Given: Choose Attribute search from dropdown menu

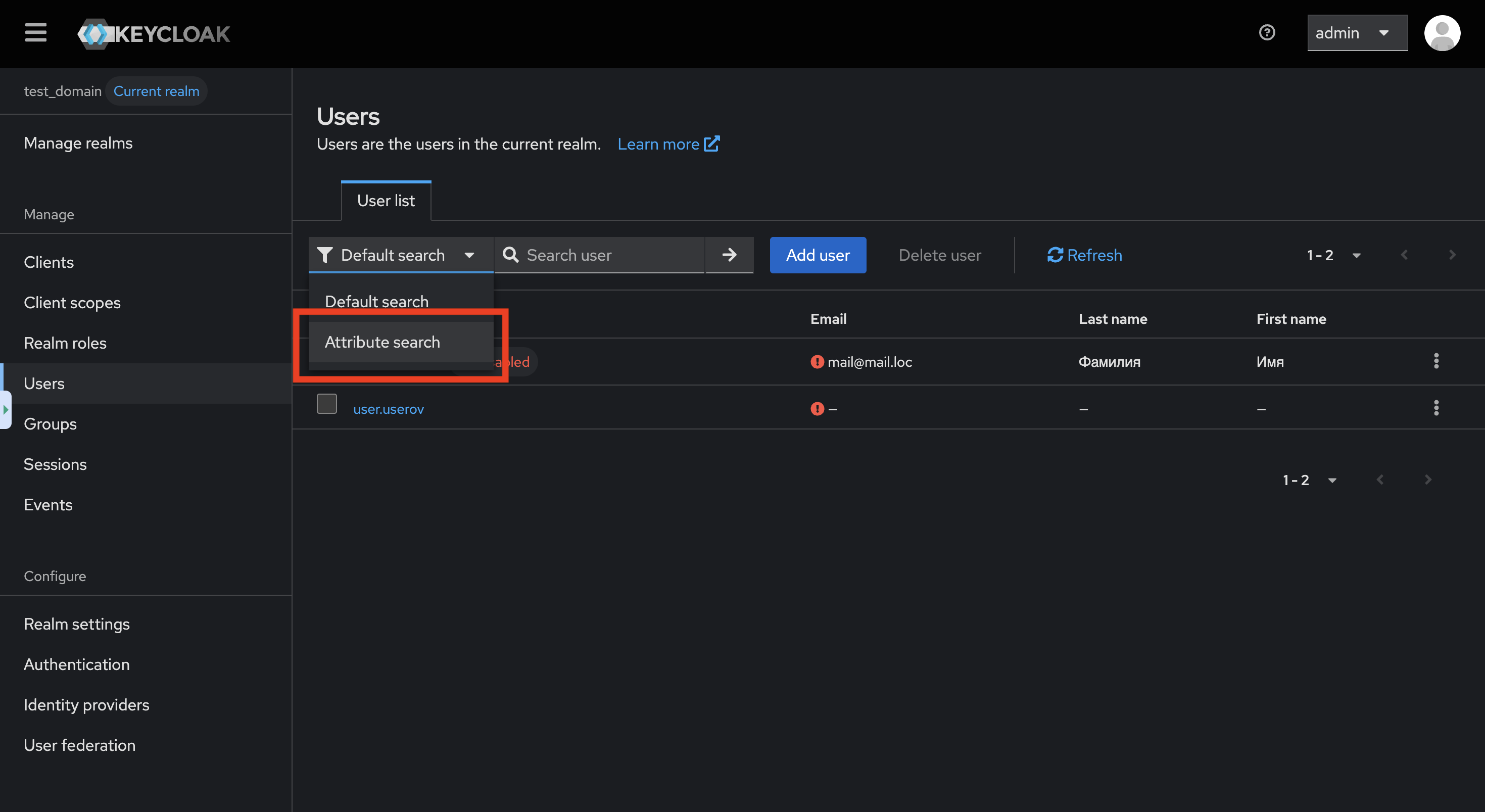Looking at the screenshot, I should [382, 342].
